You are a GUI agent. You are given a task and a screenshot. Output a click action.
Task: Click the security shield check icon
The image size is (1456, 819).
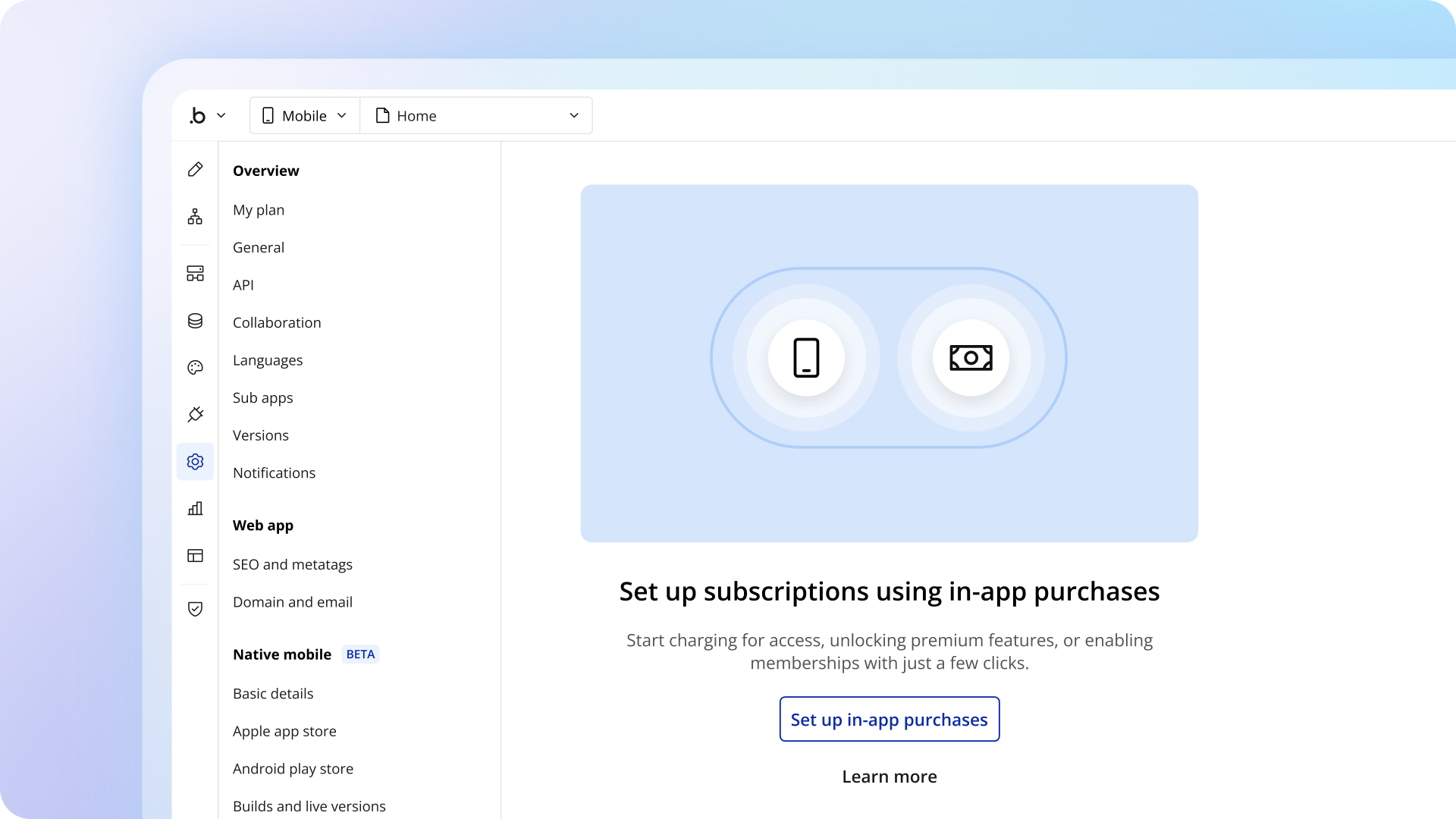coord(195,609)
